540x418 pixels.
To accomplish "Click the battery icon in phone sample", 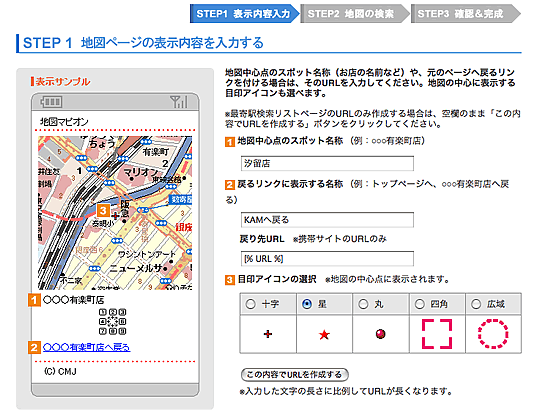I will [51, 102].
